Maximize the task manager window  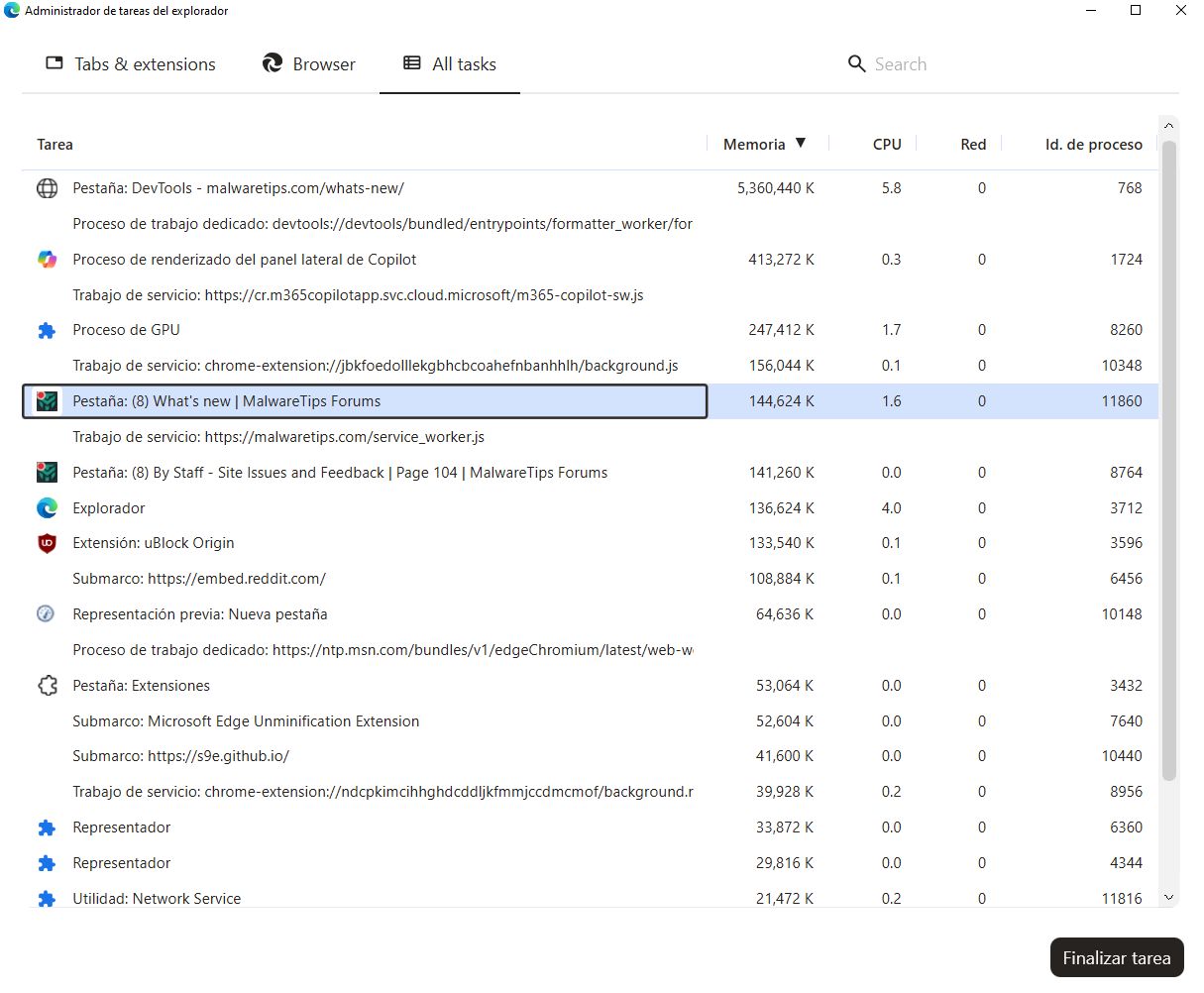pyautogui.click(x=1136, y=11)
